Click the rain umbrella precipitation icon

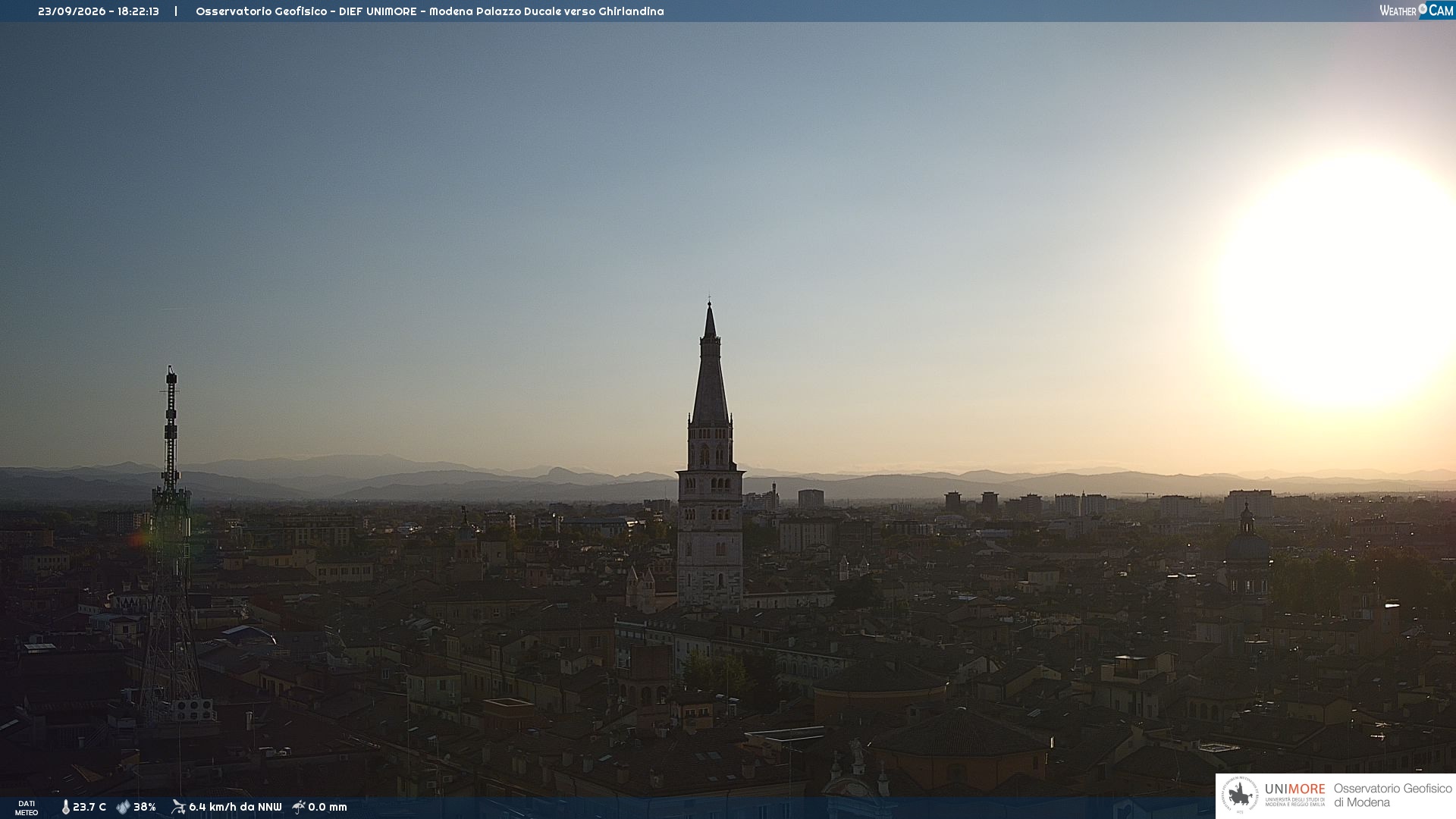pos(299,807)
